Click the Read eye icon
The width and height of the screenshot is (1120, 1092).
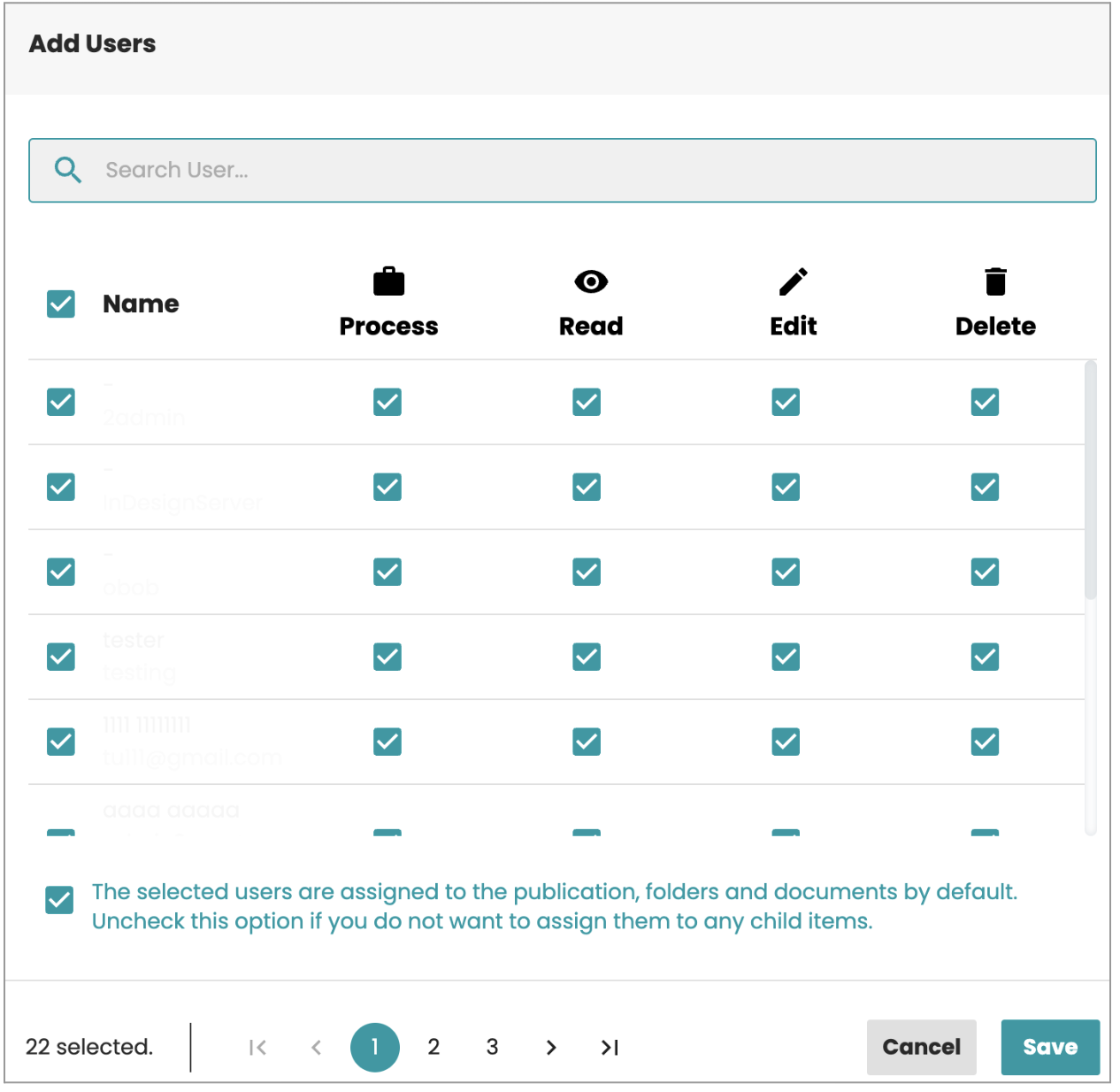coord(590,281)
